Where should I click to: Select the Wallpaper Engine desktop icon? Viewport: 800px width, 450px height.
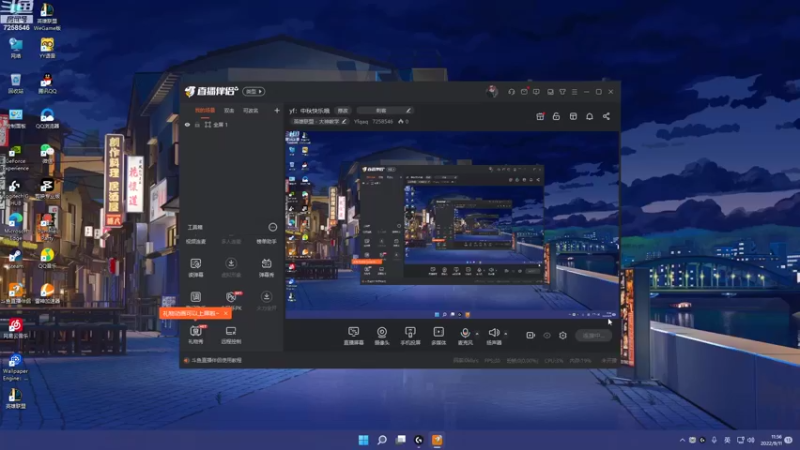pyautogui.click(x=15, y=367)
